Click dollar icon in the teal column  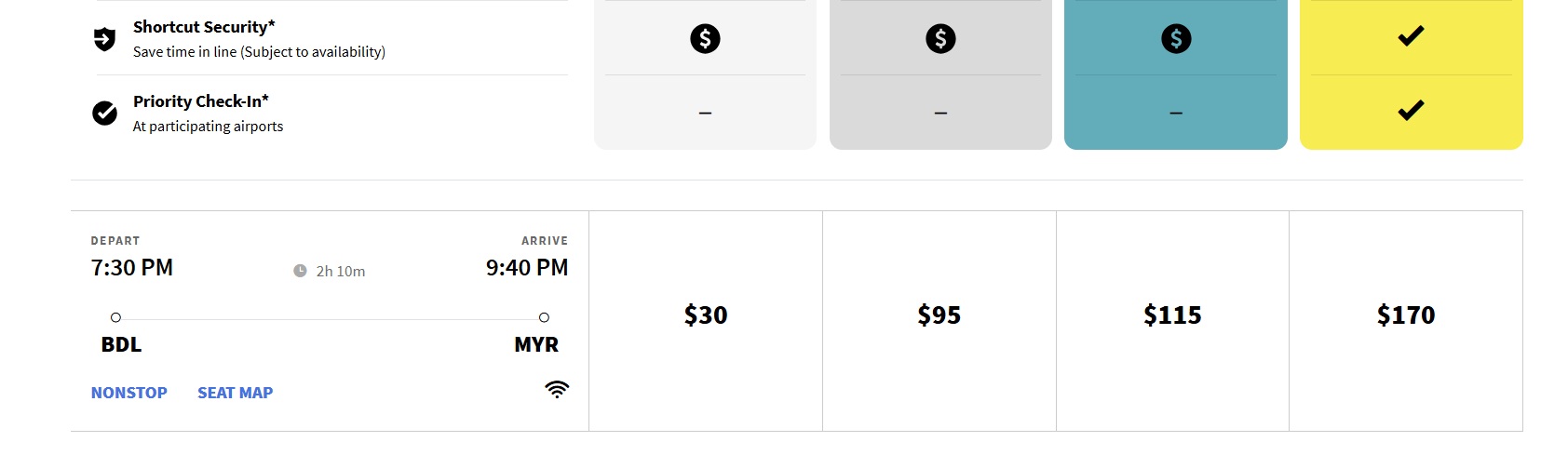1176,39
